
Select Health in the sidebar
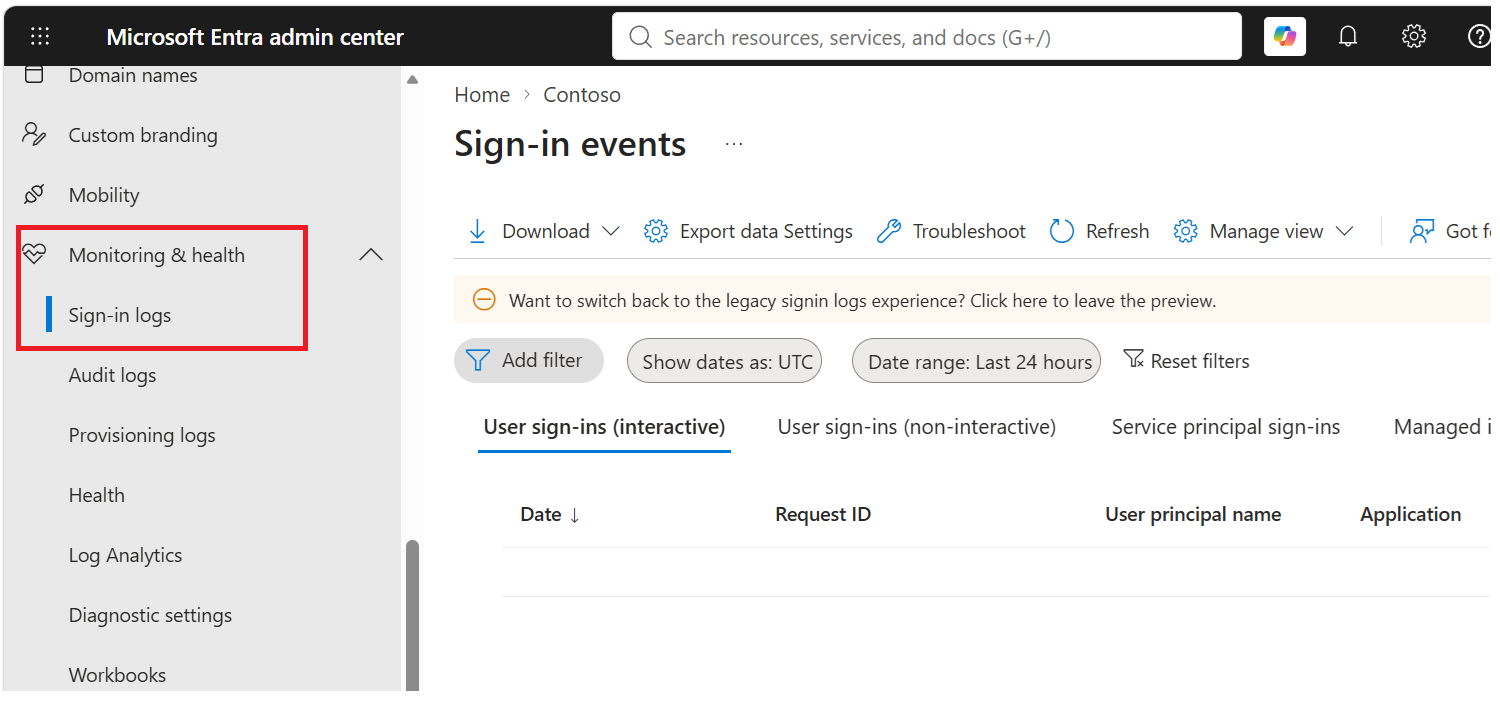[x=97, y=495]
